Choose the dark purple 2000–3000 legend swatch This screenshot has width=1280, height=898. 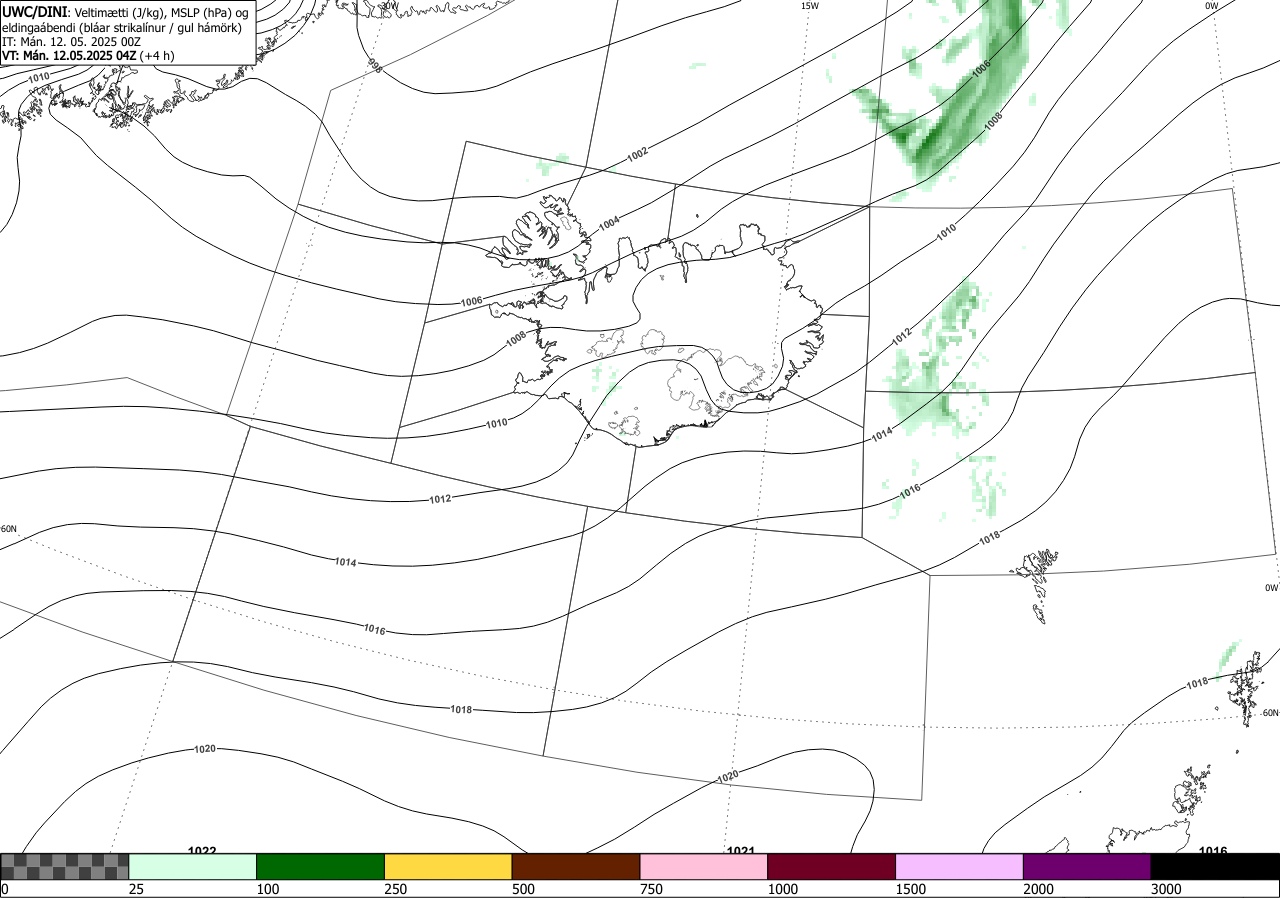click(x=1087, y=866)
